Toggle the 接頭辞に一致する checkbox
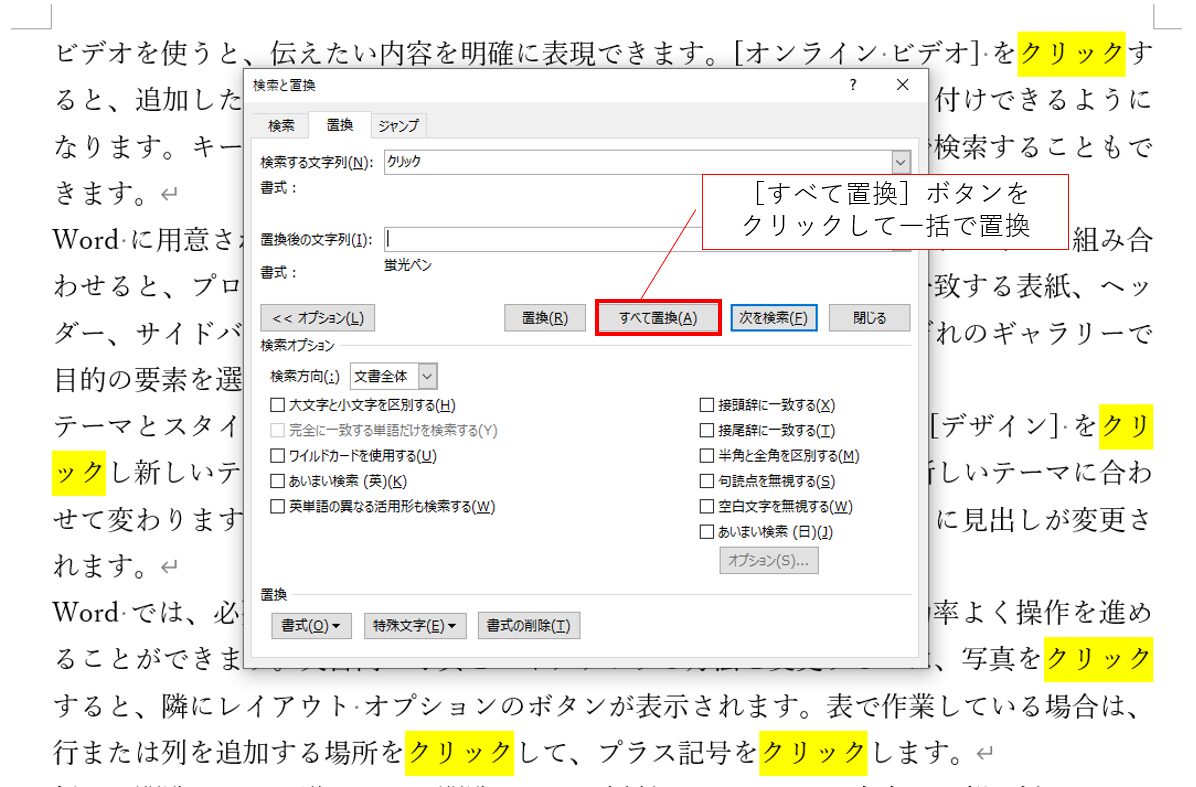1196x787 pixels. tap(707, 405)
